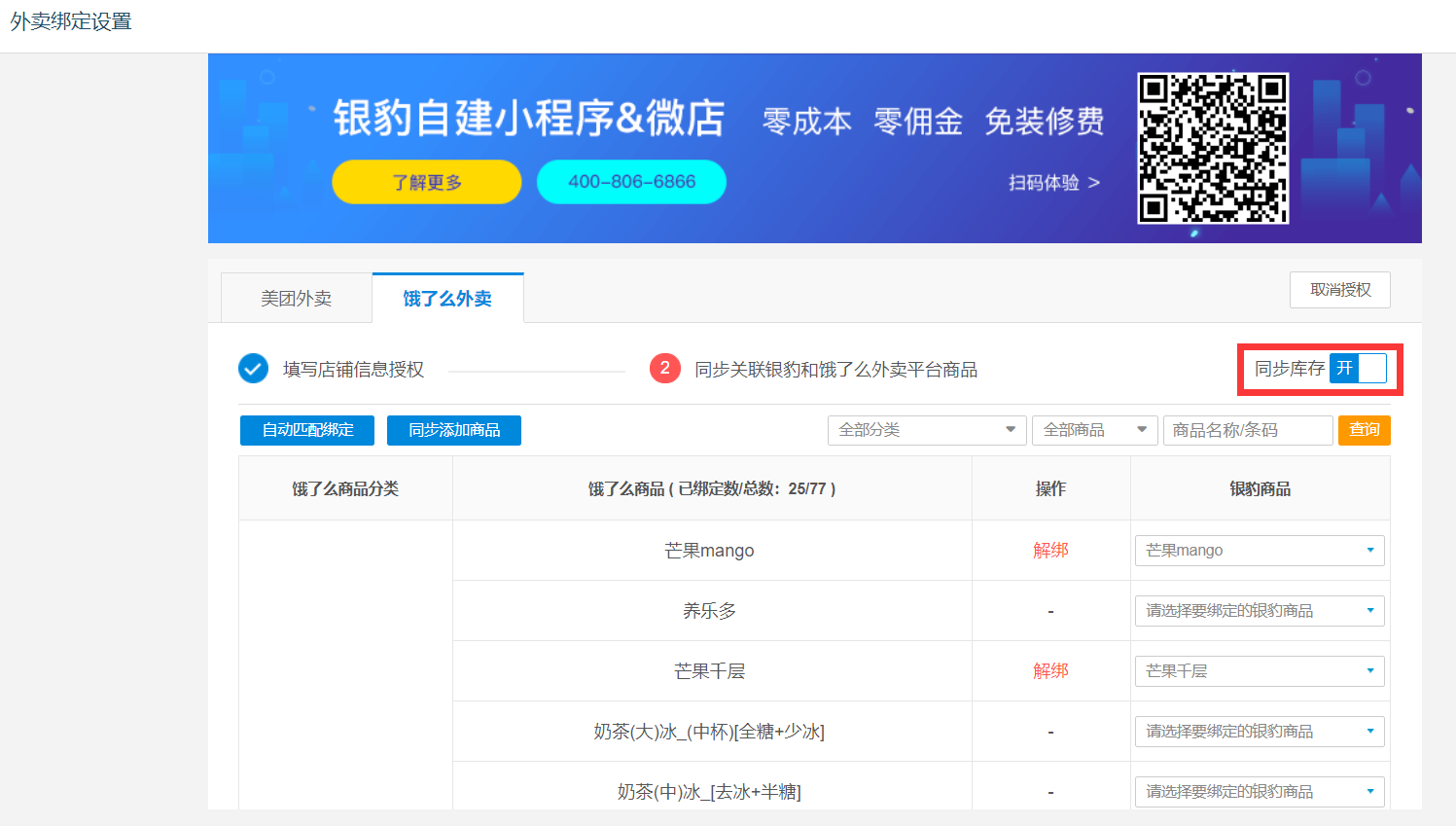Click 解绑 for 芒果mango
Viewport: 1456px width, 826px height.
pyautogui.click(x=1050, y=551)
